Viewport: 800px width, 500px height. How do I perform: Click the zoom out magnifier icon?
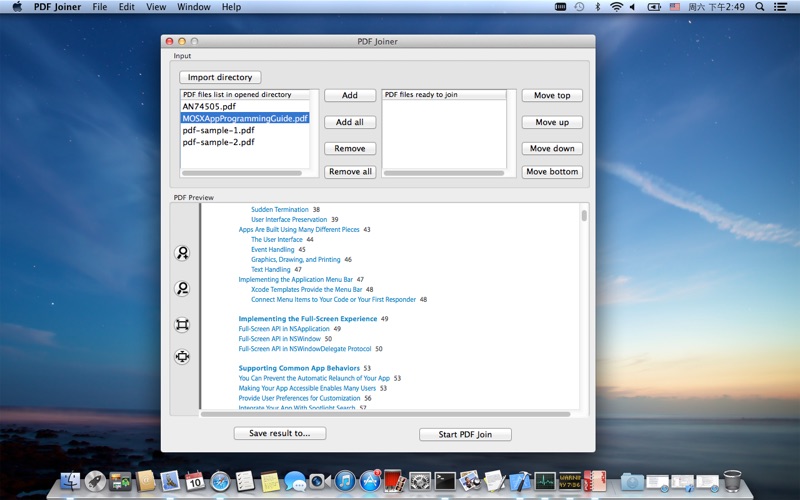point(182,289)
